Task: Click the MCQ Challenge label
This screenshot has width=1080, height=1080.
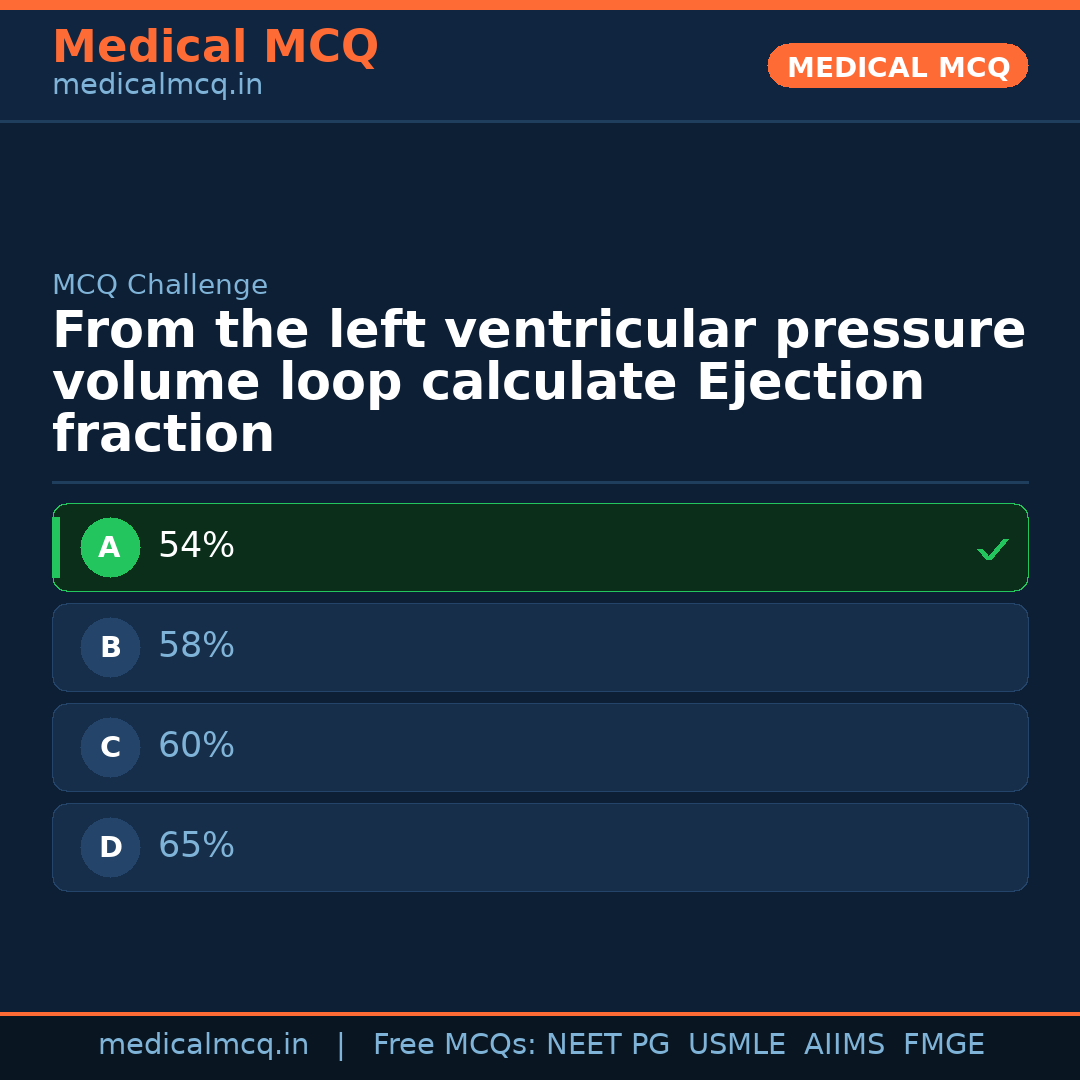Action: 160,286
